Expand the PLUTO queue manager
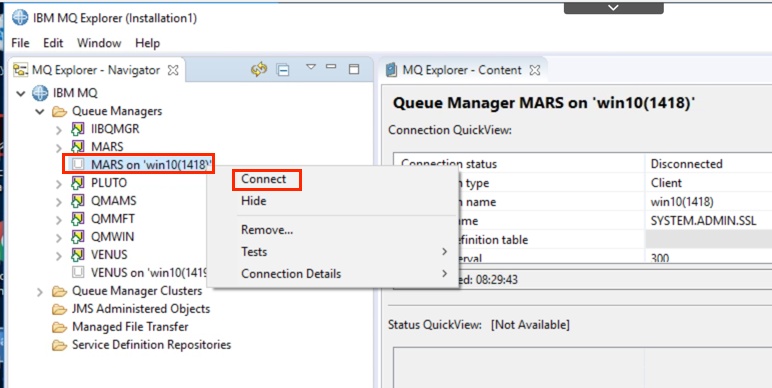This screenshot has height=388, width=772. click(x=59, y=184)
